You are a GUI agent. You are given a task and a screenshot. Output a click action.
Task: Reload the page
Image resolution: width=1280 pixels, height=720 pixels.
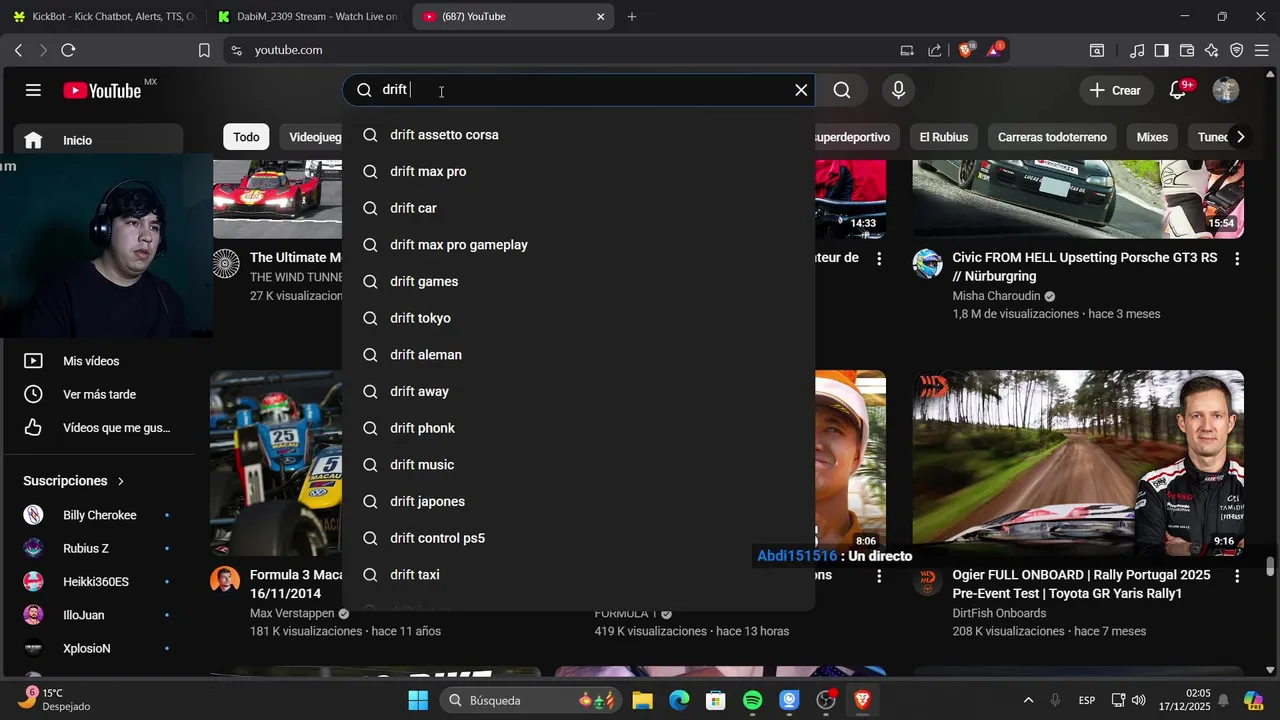(68, 50)
